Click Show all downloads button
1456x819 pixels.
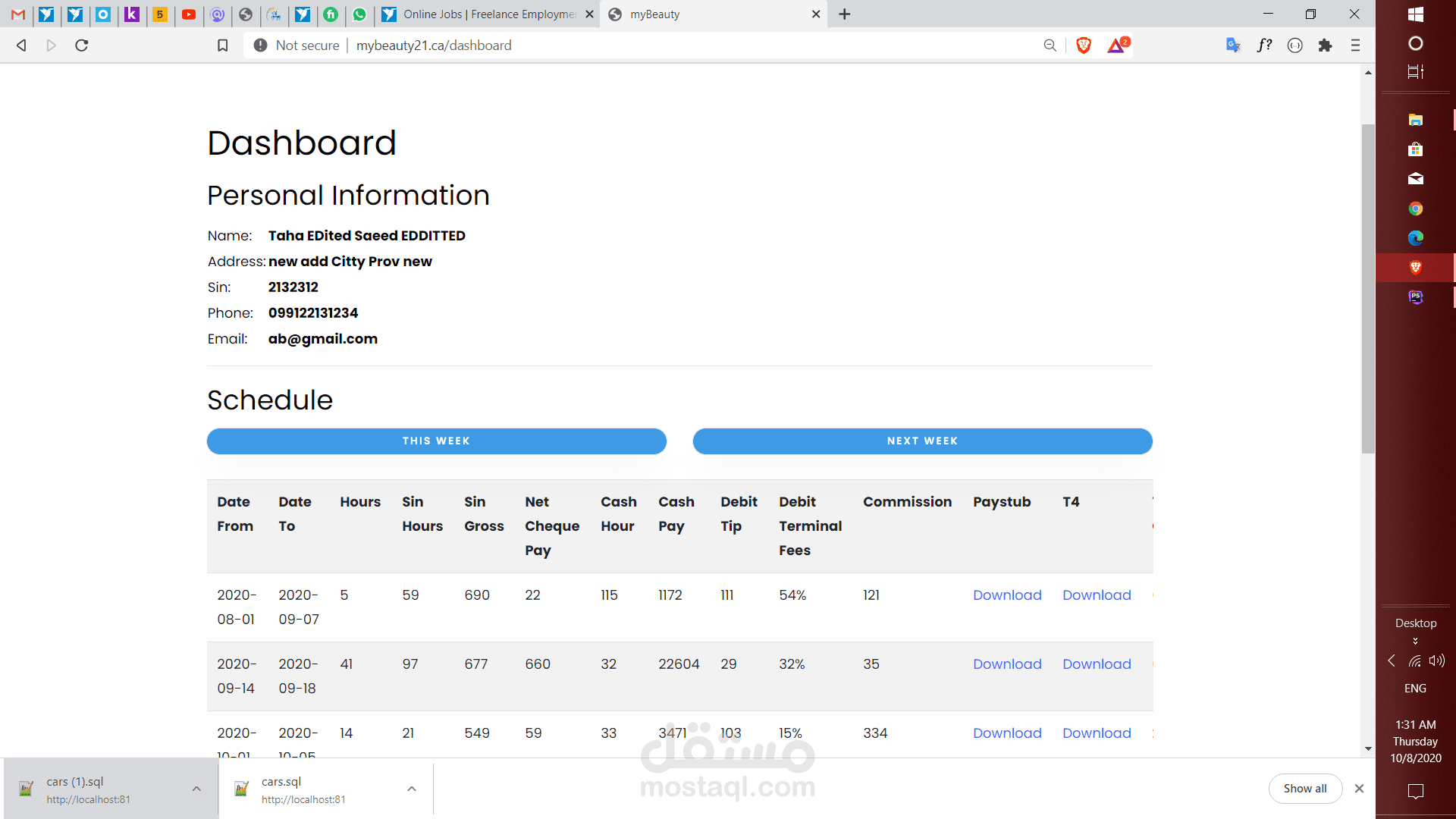point(1304,789)
